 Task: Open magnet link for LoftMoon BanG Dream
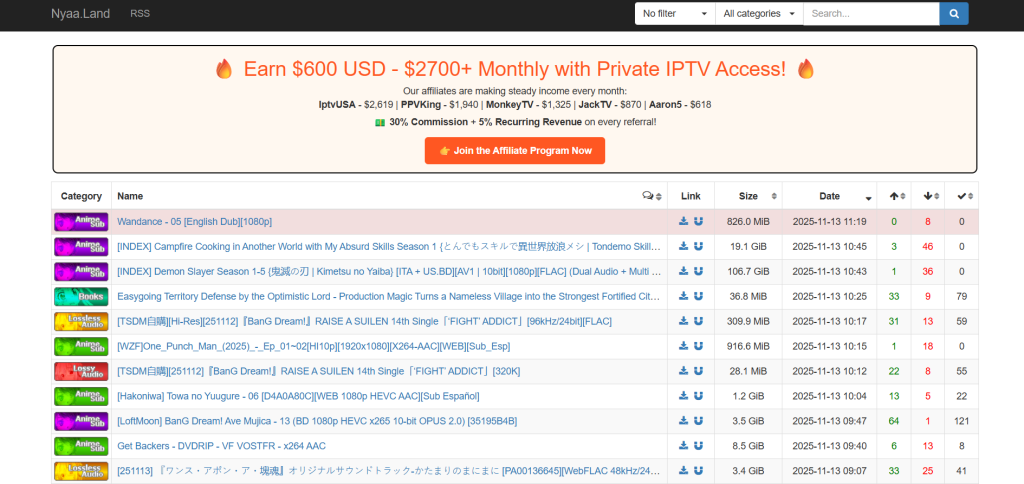pos(698,421)
